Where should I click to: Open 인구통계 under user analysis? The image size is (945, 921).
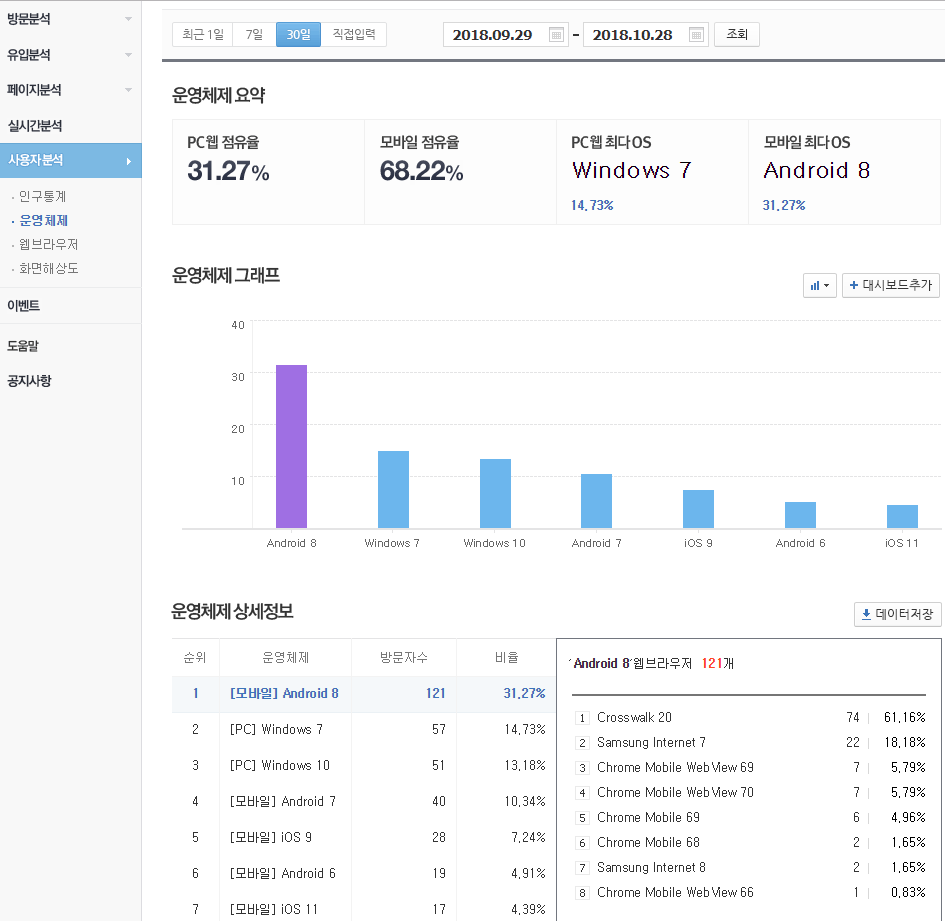pyautogui.click(x=42, y=196)
